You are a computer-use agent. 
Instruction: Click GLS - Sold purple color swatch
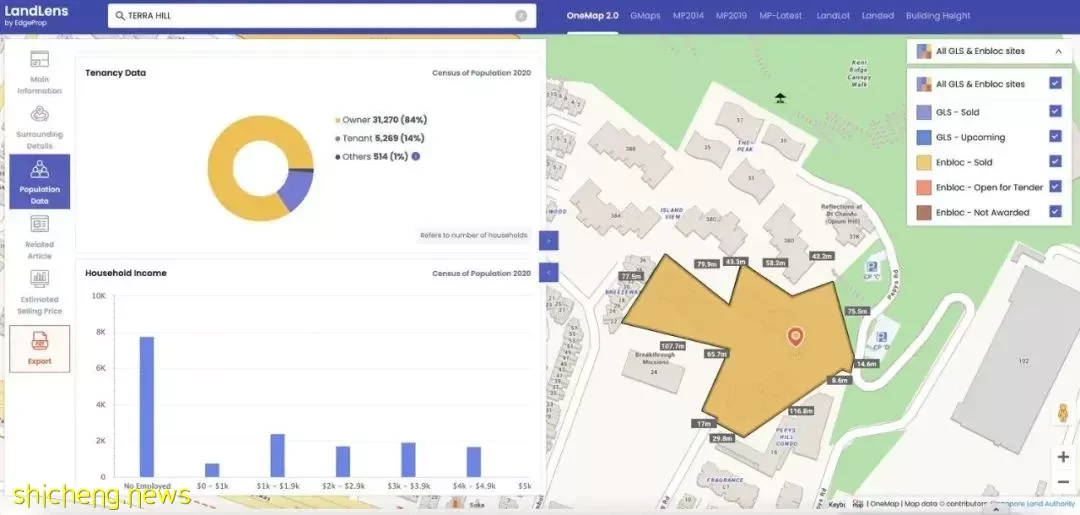pyautogui.click(x=924, y=112)
